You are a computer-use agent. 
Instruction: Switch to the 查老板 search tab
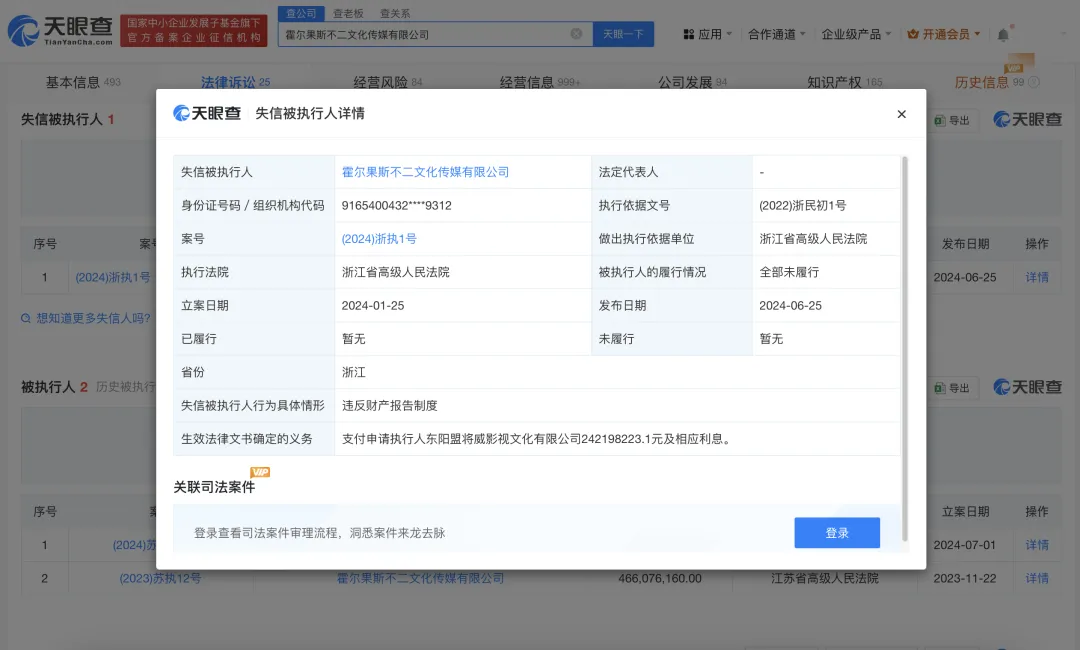coord(348,13)
